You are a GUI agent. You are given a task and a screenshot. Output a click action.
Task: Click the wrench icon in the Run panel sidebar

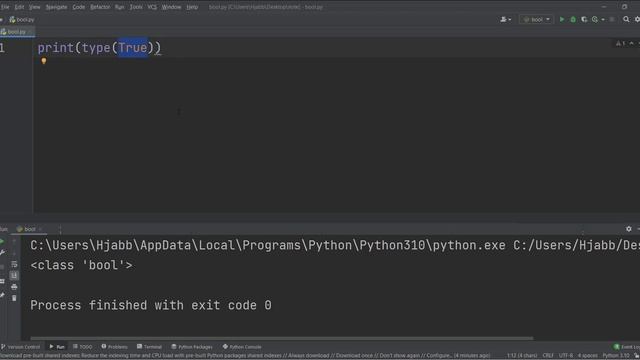(2, 253)
